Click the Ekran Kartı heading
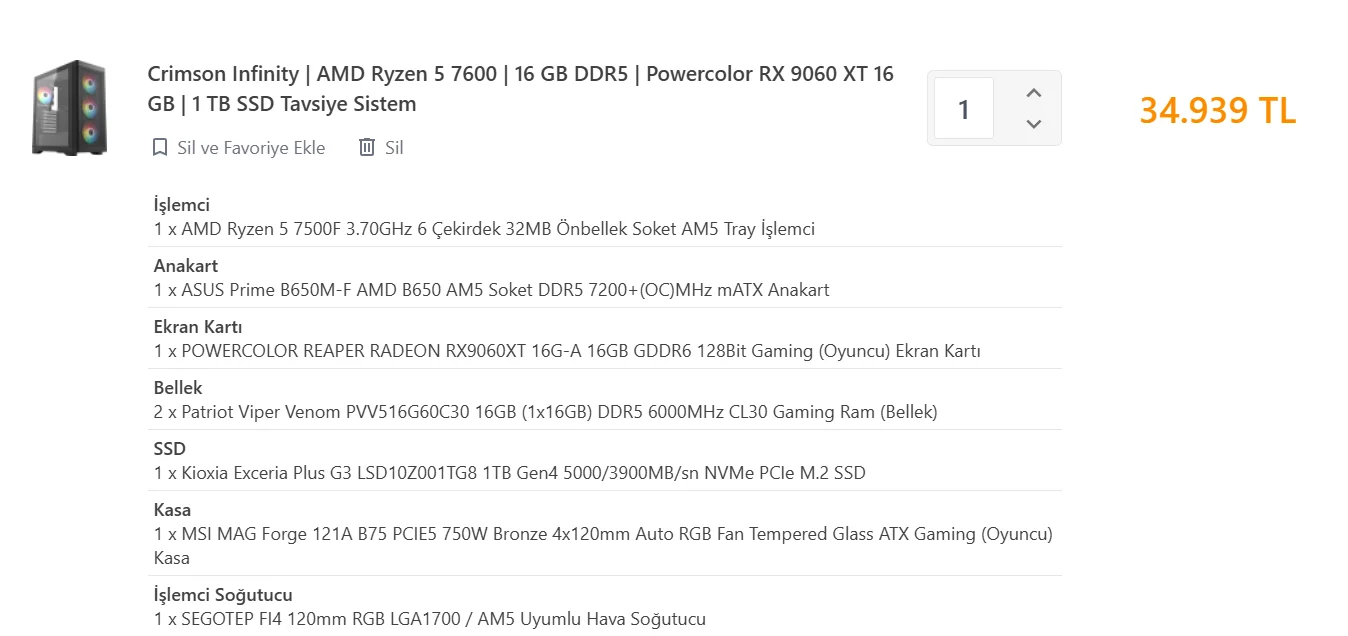 [x=198, y=327]
